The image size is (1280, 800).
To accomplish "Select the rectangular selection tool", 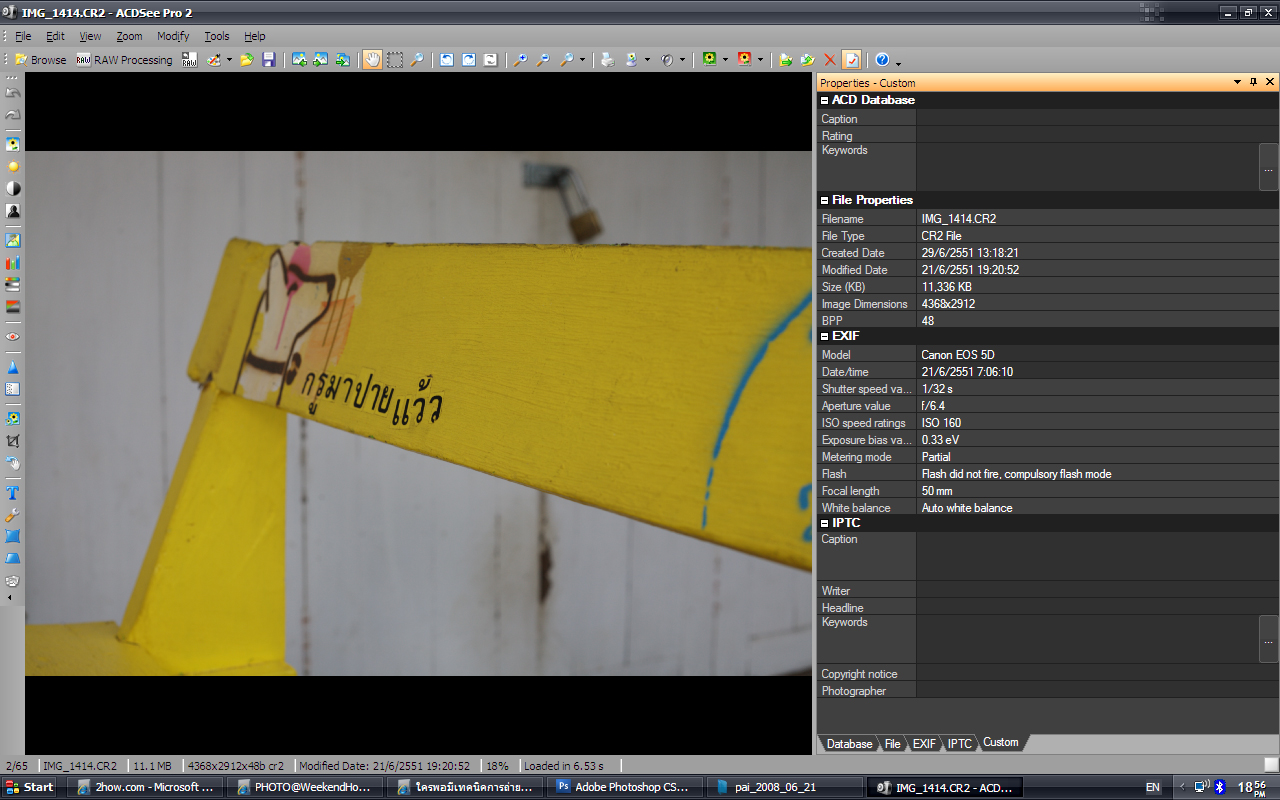I will click(x=395, y=60).
